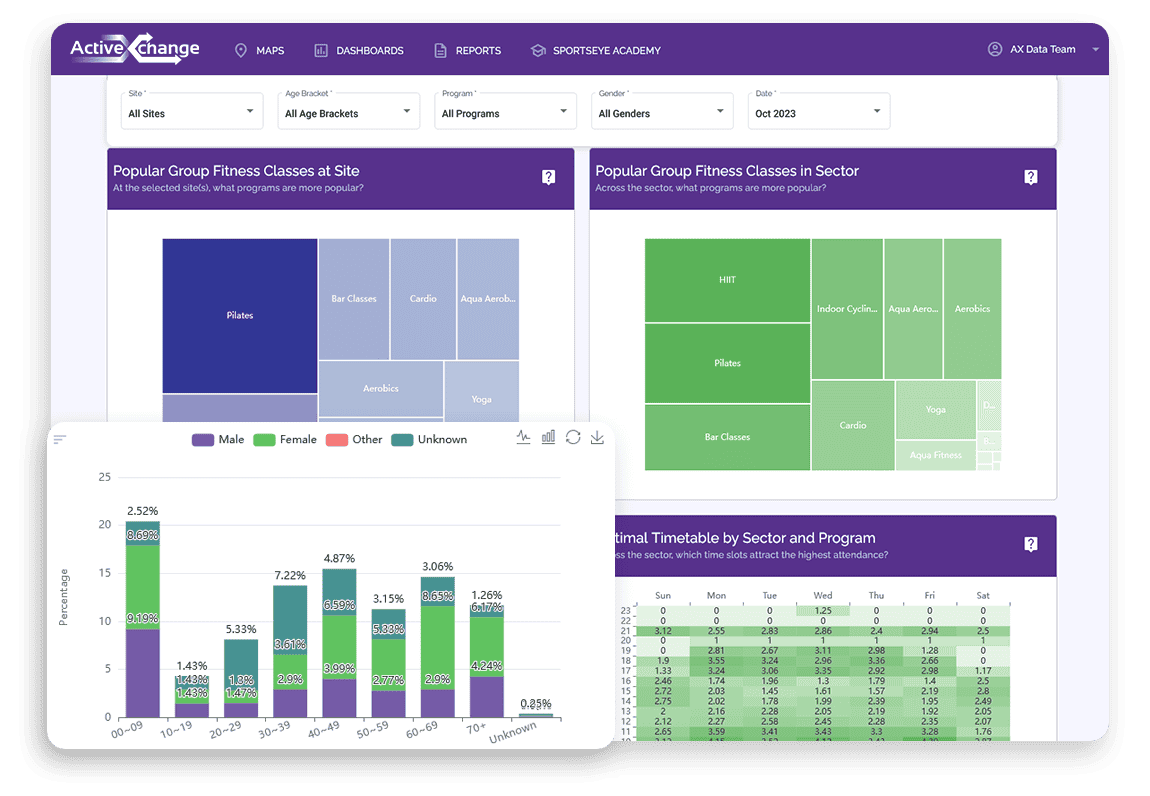Click the Maps location pin icon

click(241, 51)
